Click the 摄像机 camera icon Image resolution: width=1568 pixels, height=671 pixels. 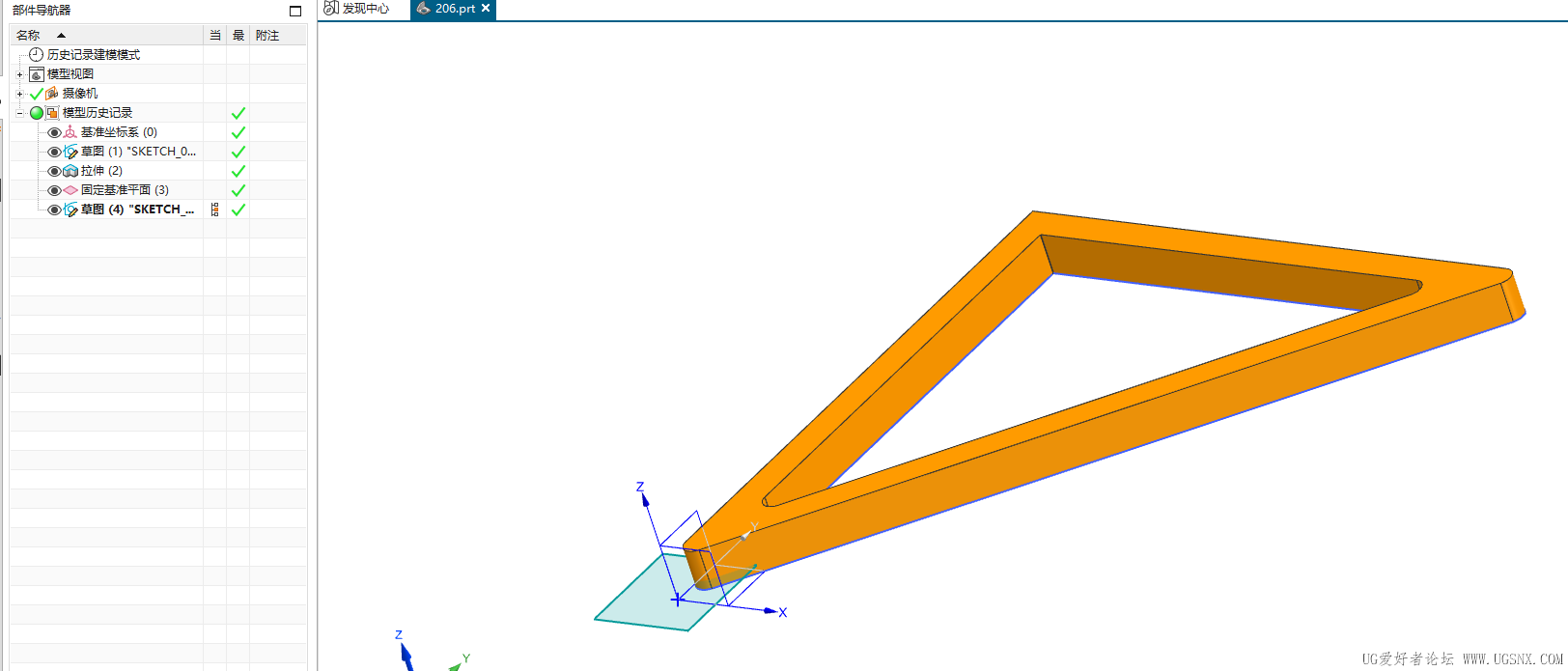pos(52,94)
